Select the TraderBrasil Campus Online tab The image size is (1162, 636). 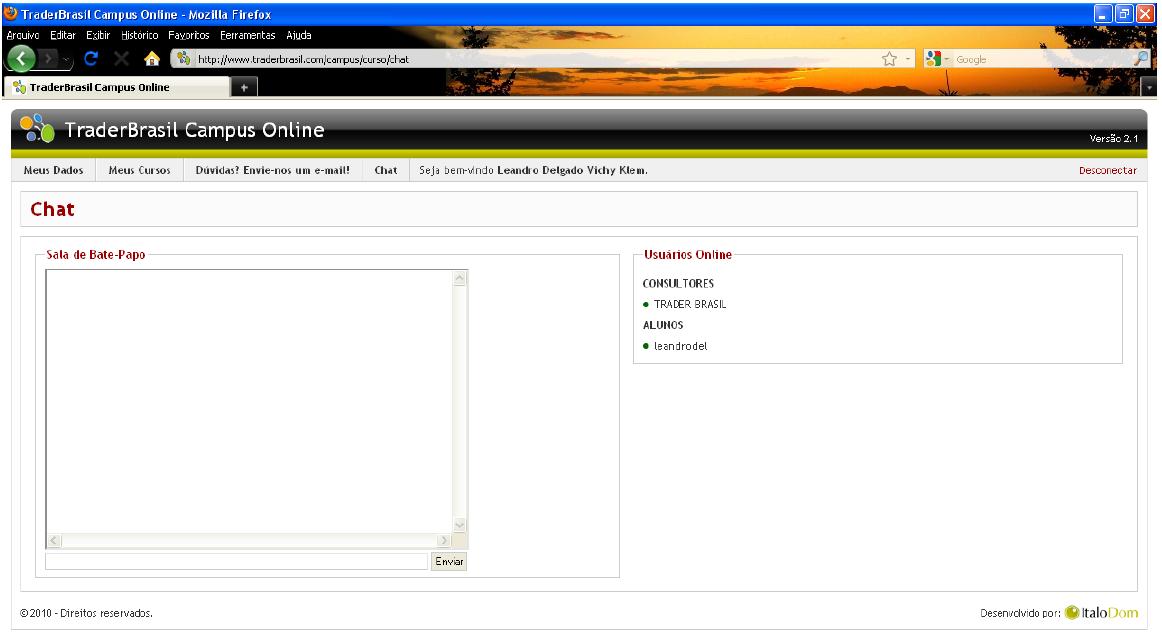(x=117, y=87)
